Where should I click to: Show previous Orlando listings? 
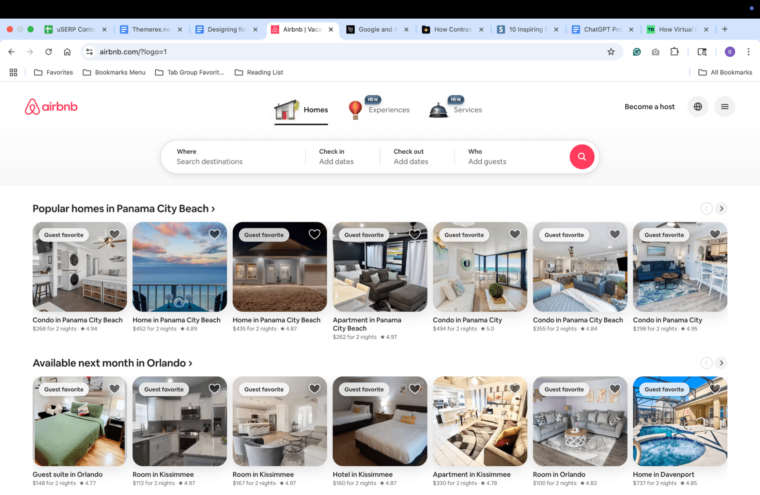[706, 363]
